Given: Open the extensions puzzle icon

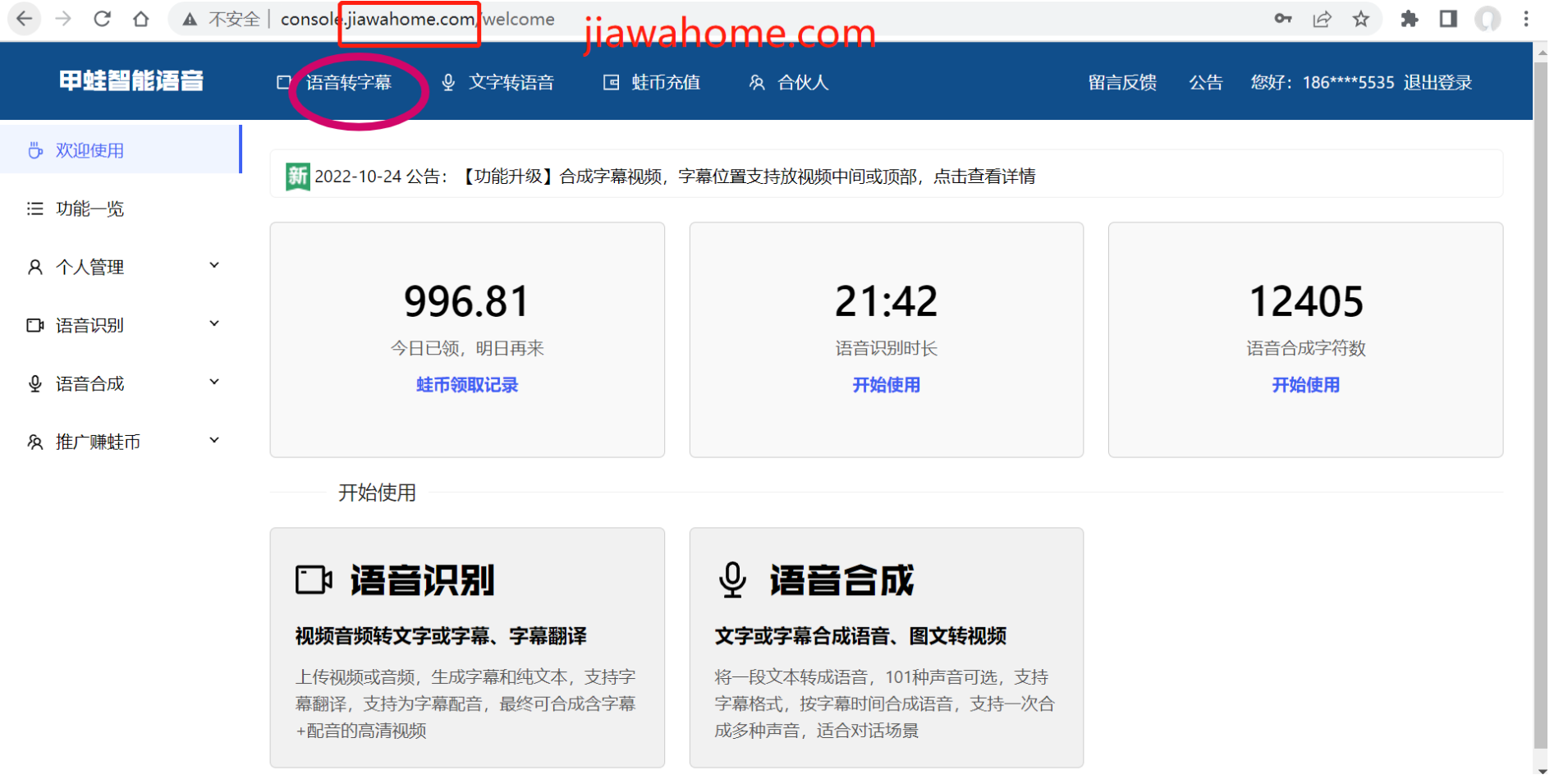Looking at the screenshot, I should click(x=1410, y=18).
